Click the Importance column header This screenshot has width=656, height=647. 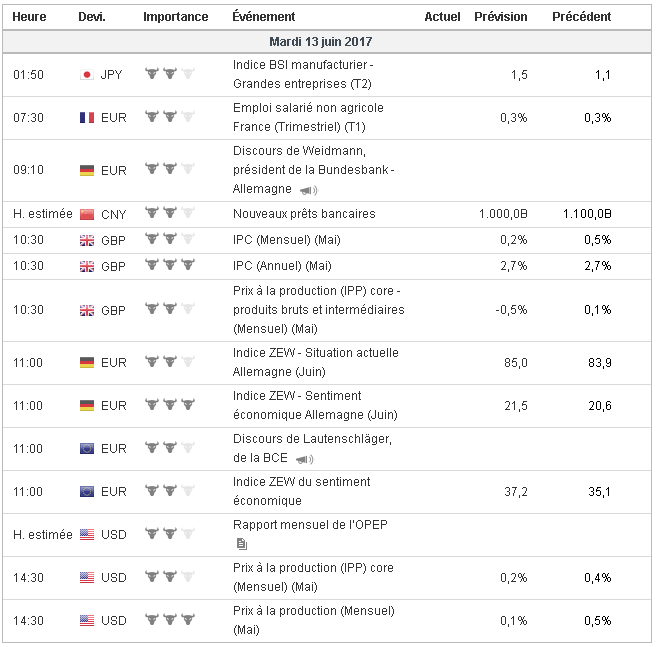pyautogui.click(x=176, y=17)
